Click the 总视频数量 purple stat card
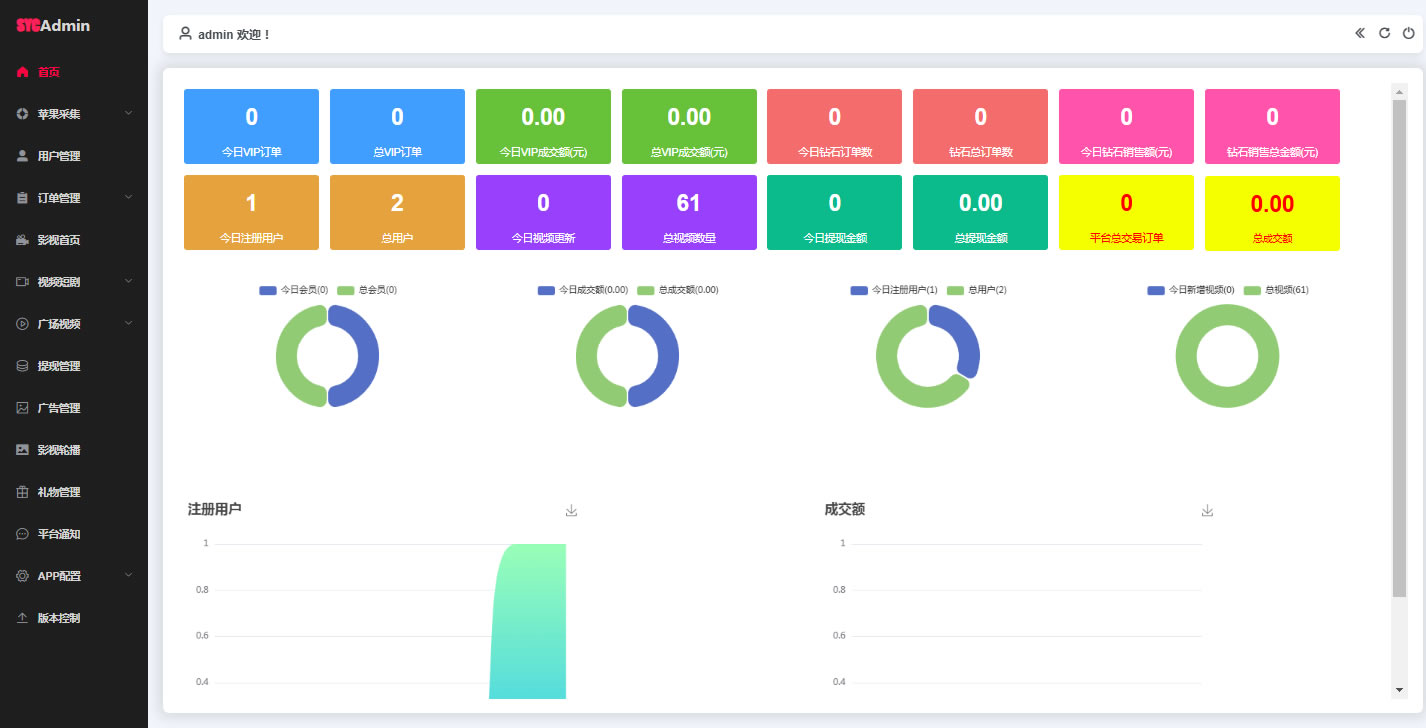The image size is (1426, 728). point(689,212)
